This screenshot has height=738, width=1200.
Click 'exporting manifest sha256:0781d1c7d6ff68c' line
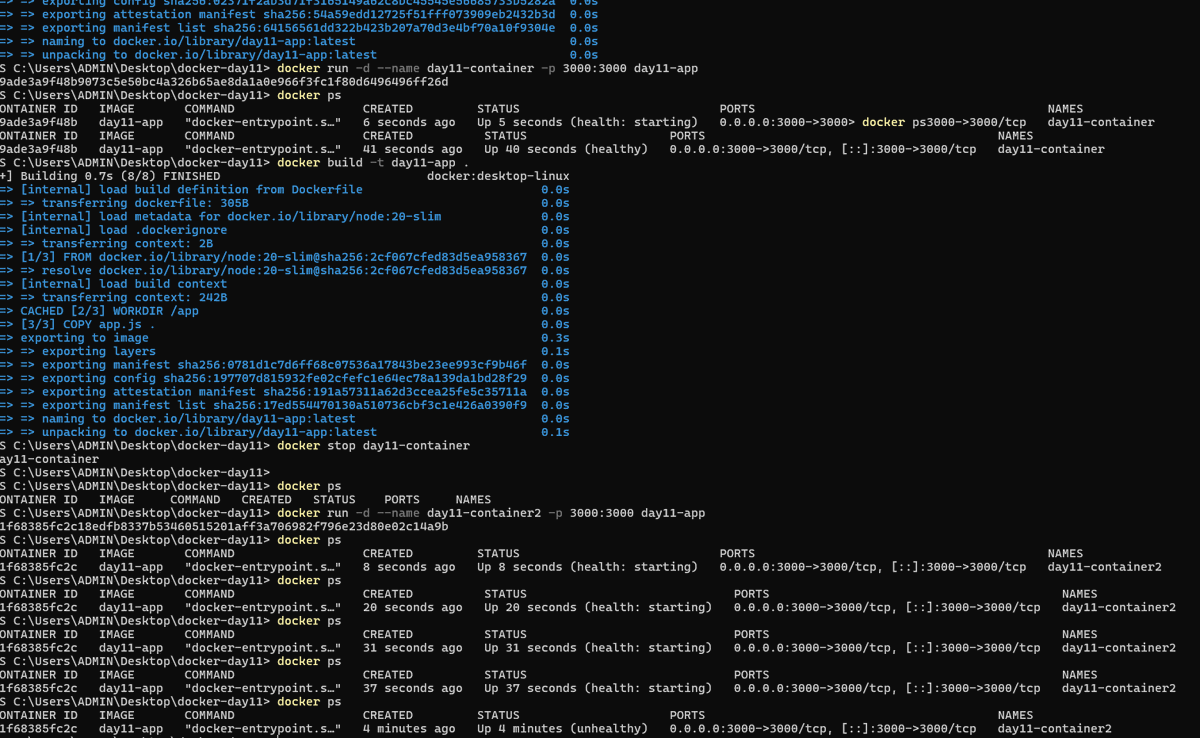tap(284, 365)
